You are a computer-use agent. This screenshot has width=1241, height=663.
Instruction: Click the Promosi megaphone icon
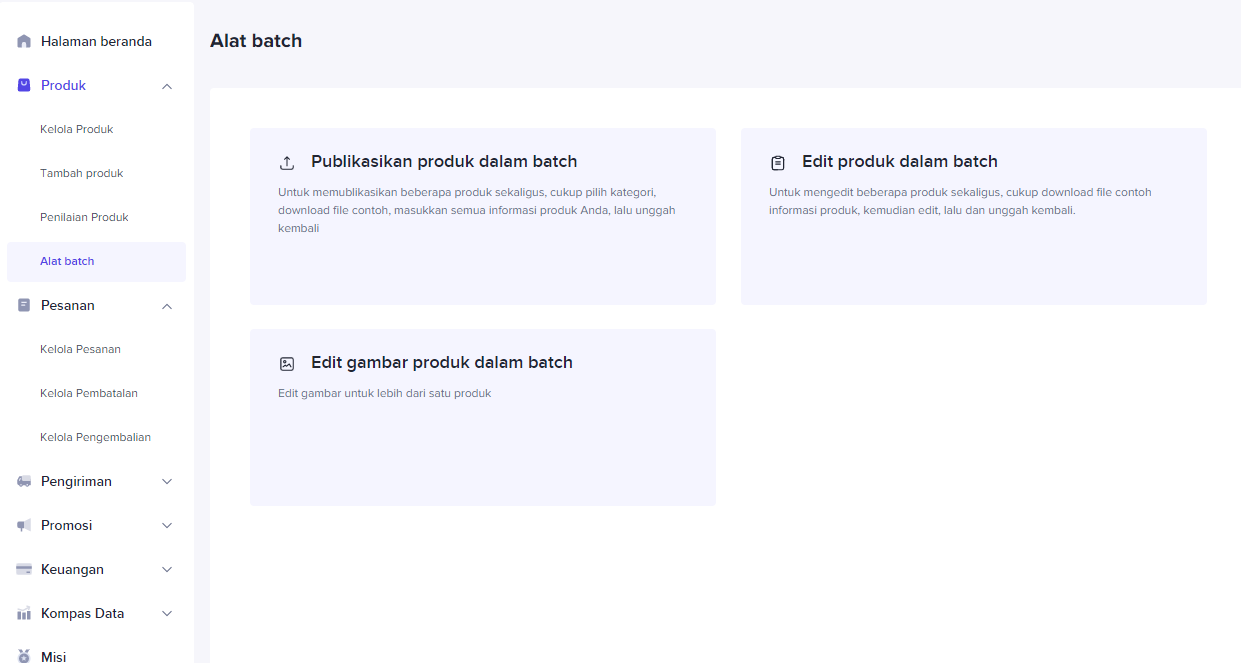(x=24, y=526)
